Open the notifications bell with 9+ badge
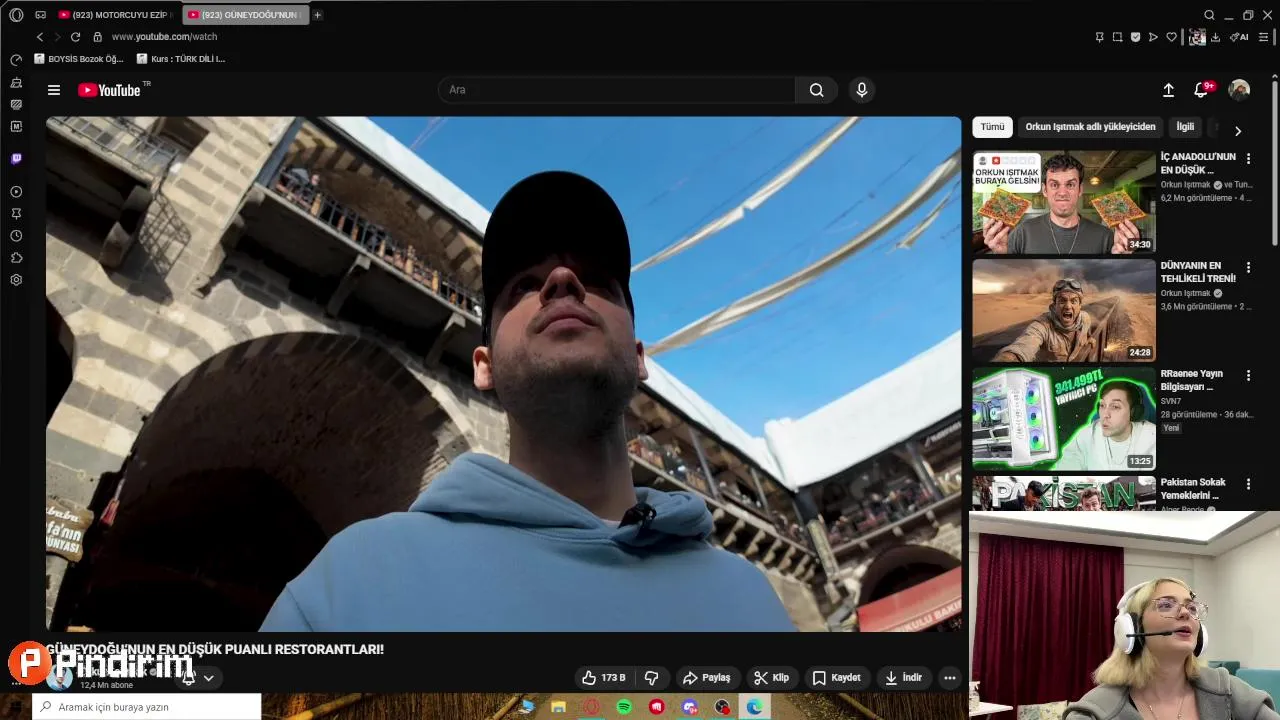 coord(1203,89)
